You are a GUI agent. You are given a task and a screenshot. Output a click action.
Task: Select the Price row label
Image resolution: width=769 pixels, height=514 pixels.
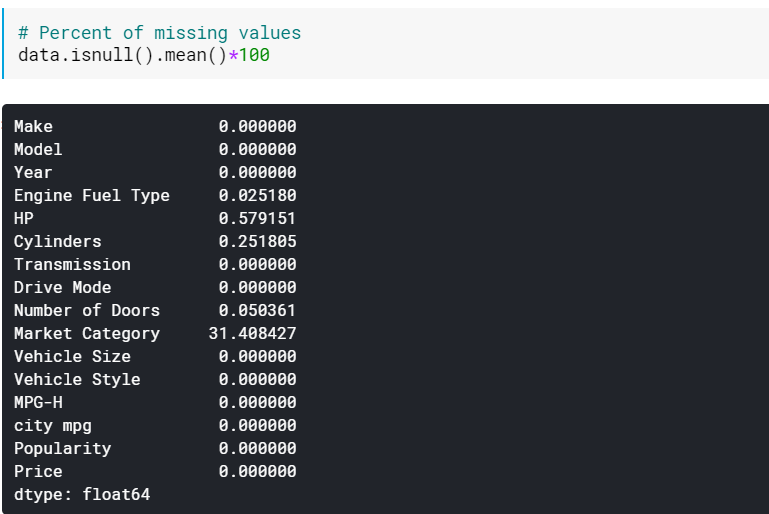pyautogui.click(x=38, y=471)
